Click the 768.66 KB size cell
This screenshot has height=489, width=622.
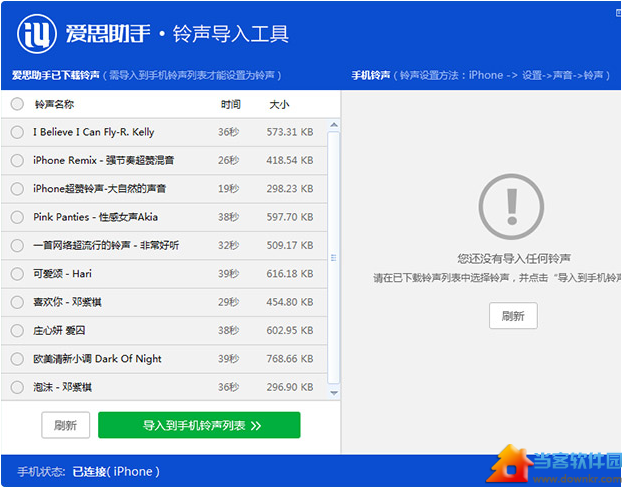pyautogui.click(x=290, y=359)
